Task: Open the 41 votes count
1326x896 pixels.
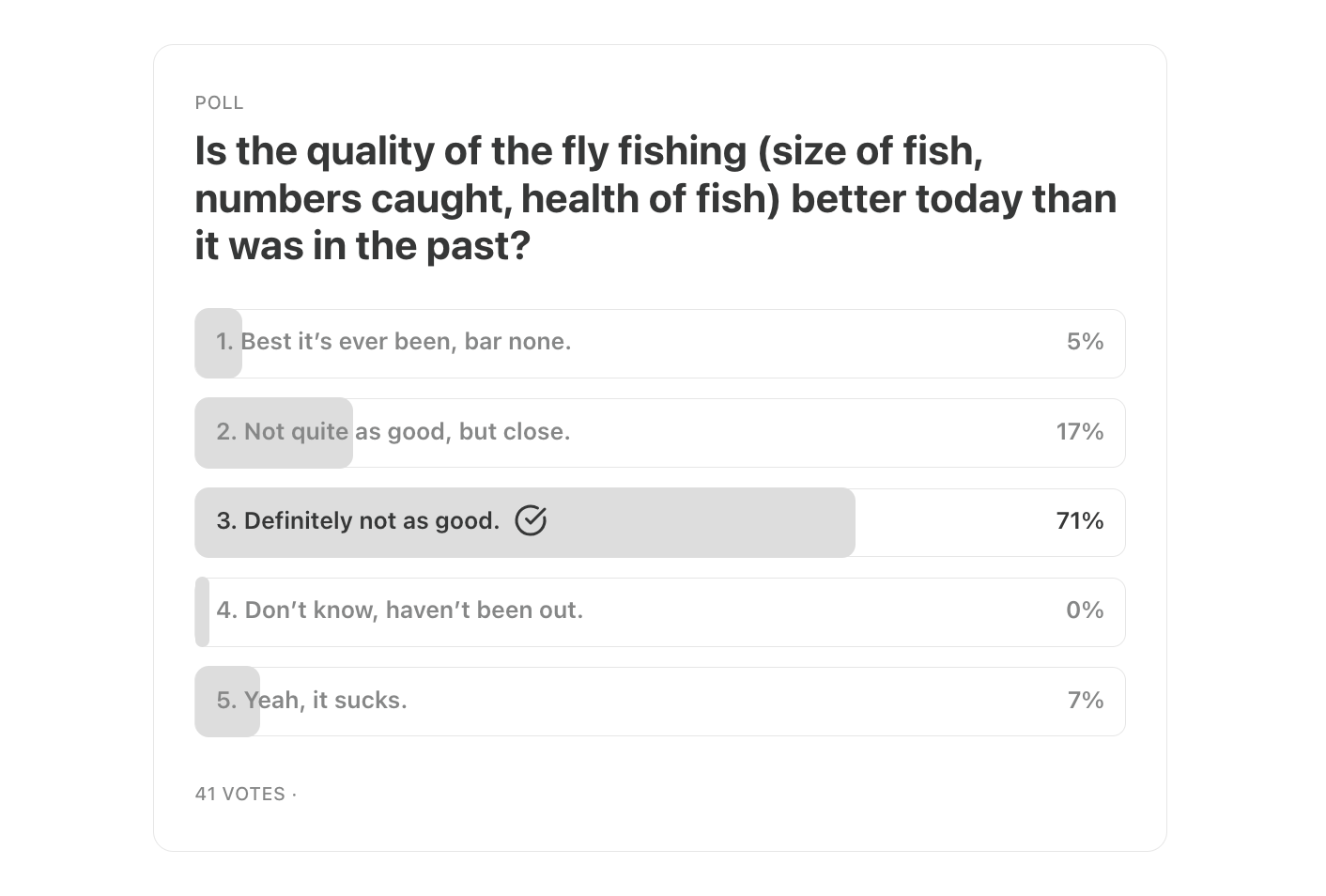Action: point(240,795)
